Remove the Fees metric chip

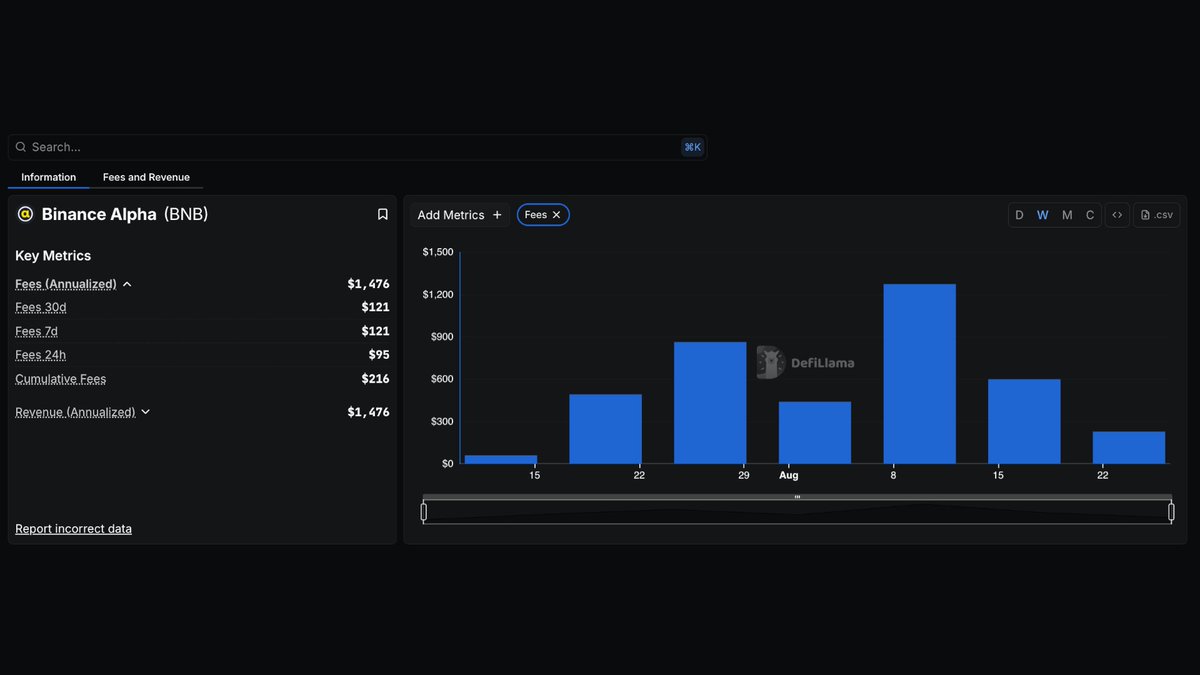pos(556,215)
